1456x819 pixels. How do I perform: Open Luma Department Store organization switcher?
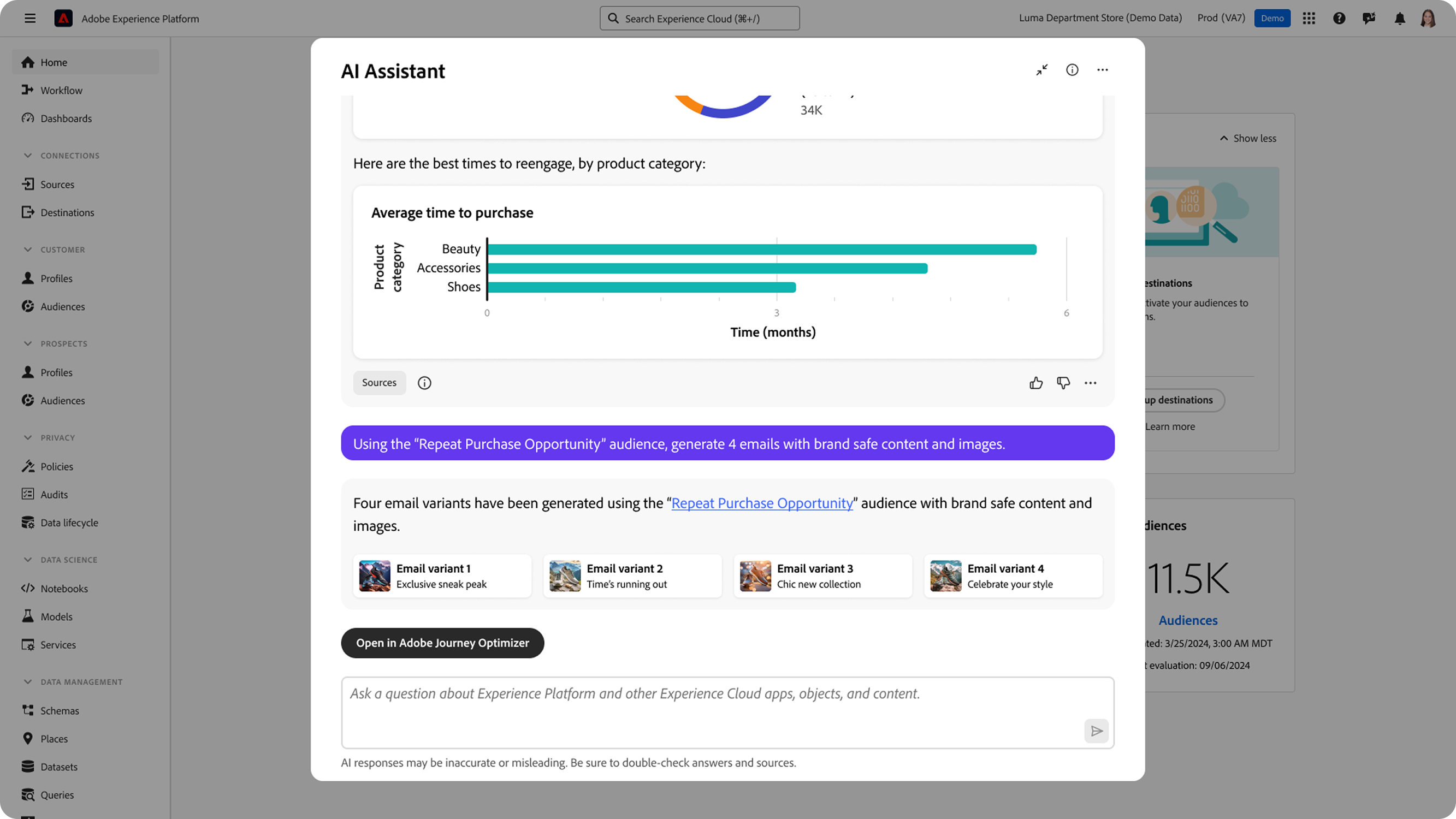pyautogui.click(x=1100, y=18)
